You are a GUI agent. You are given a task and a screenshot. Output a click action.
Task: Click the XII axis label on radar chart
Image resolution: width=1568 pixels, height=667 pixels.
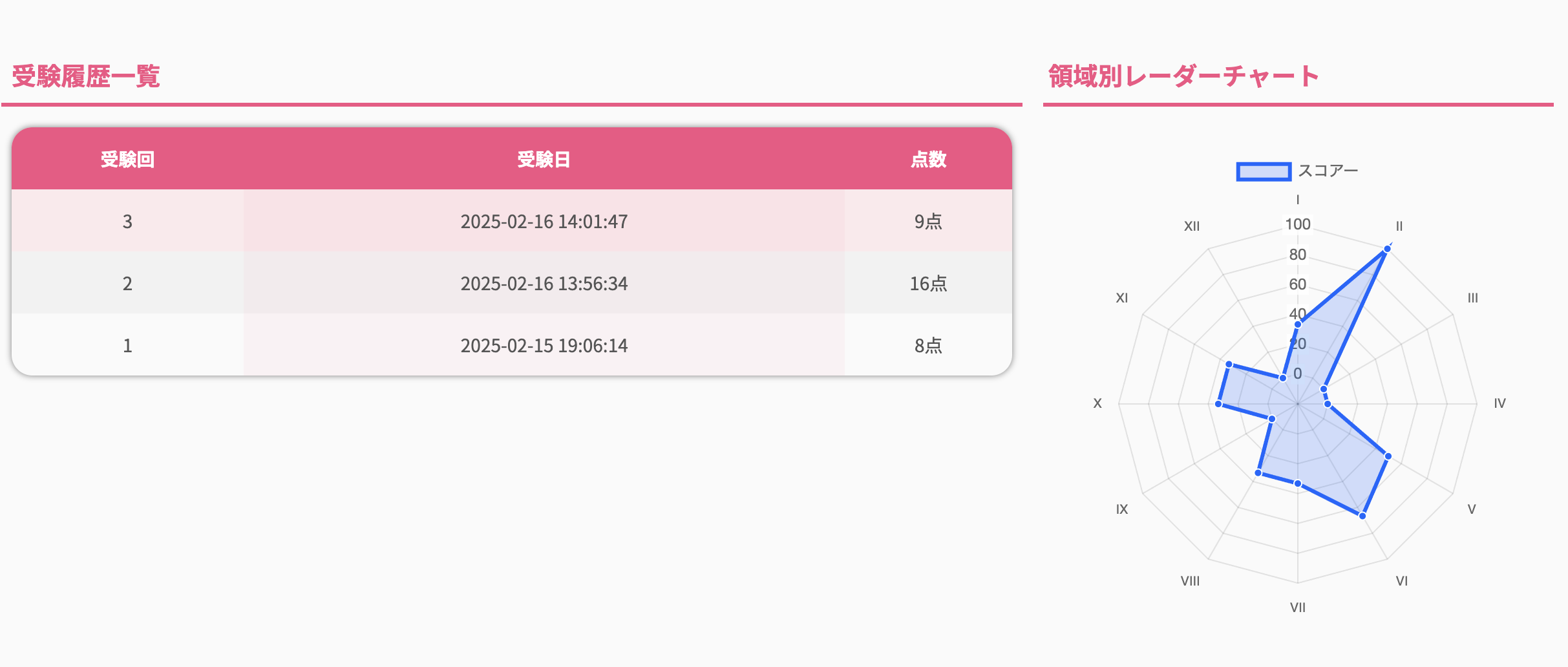[x=1192, y=226]
